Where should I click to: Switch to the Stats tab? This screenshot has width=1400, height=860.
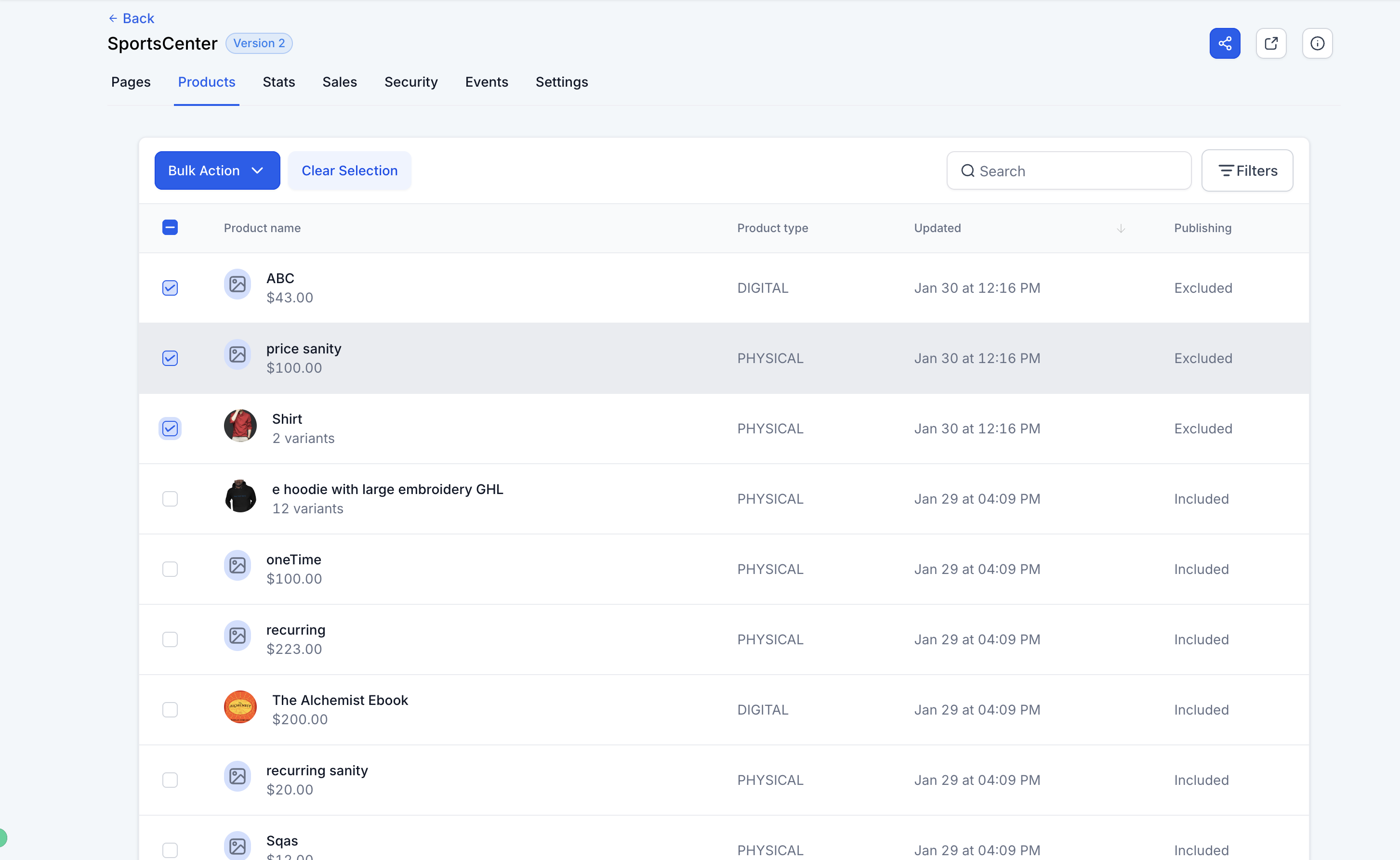coord(278,82)
